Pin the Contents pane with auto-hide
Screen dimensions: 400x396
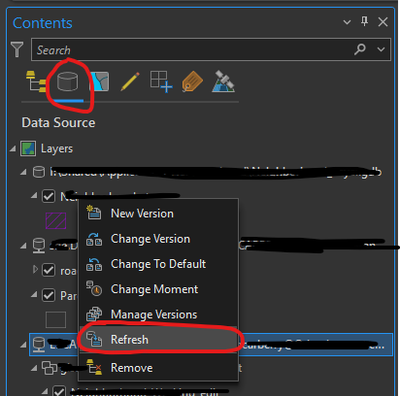[x=365, y=22]
